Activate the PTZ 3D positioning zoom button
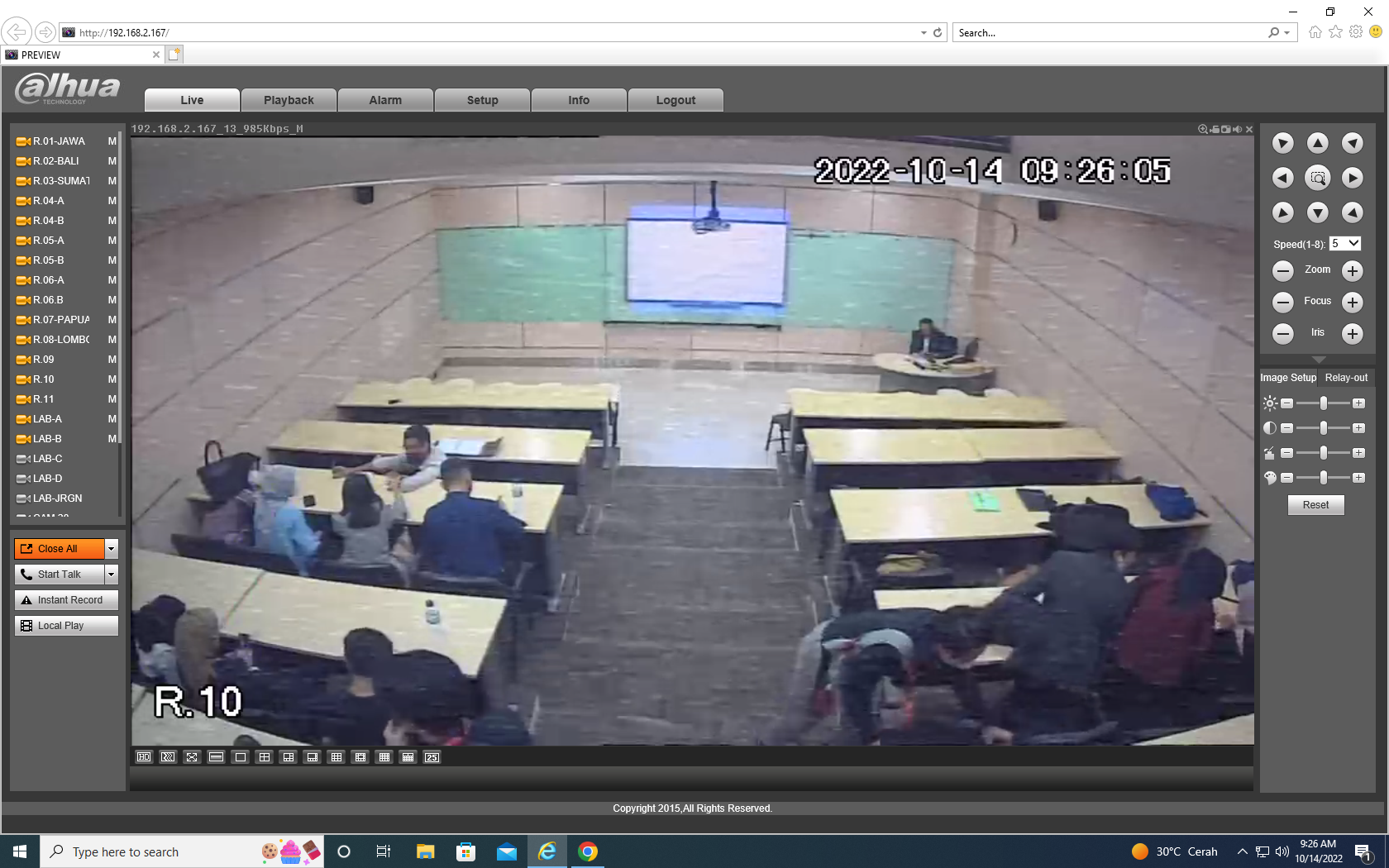 pyautogui.click(x=1317, y=178)
